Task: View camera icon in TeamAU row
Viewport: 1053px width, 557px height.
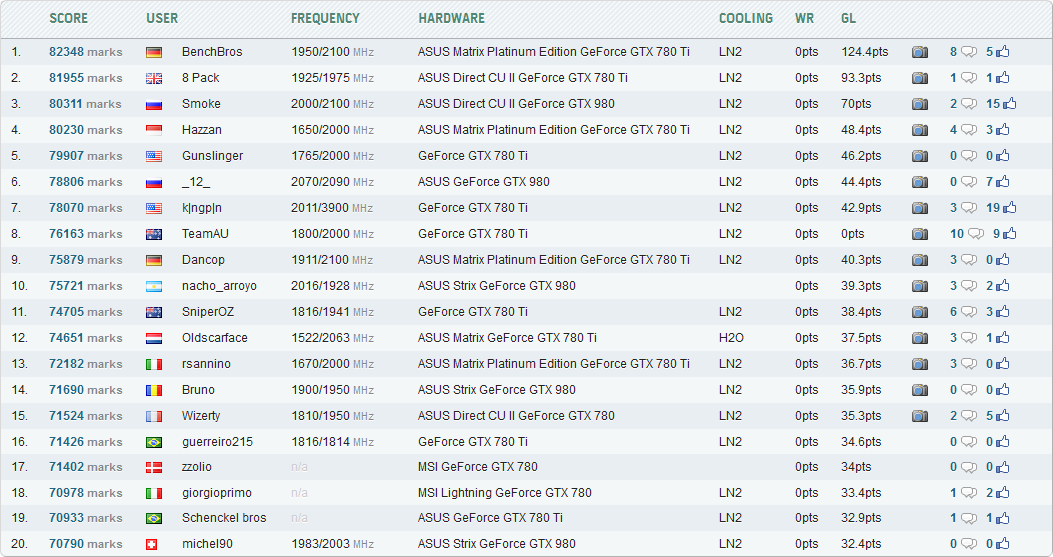Action: pyautogui.click(x=920, y=234)
